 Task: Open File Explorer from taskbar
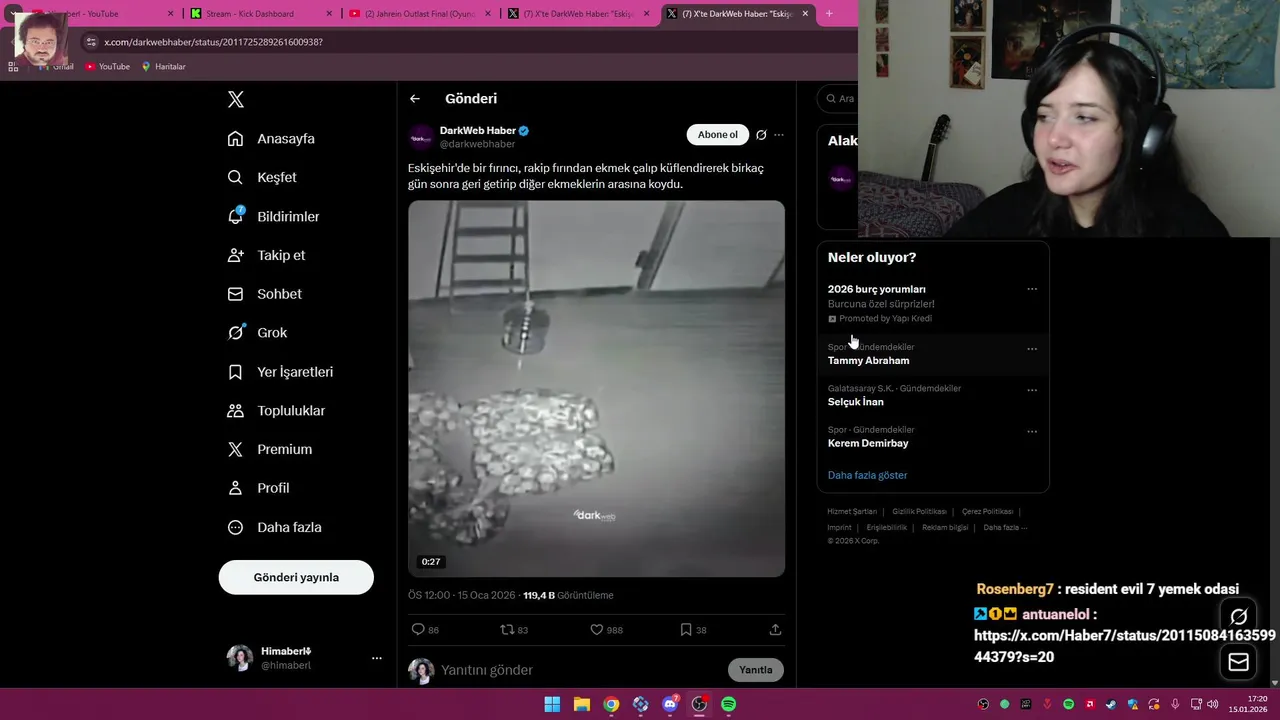[x=582, y=704]
